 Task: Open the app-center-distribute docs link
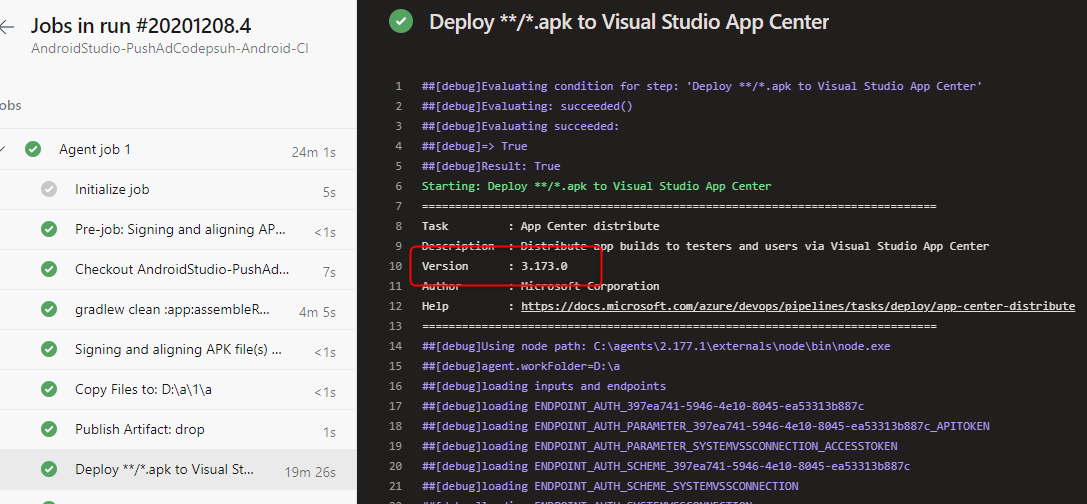[x=798, y=306]
